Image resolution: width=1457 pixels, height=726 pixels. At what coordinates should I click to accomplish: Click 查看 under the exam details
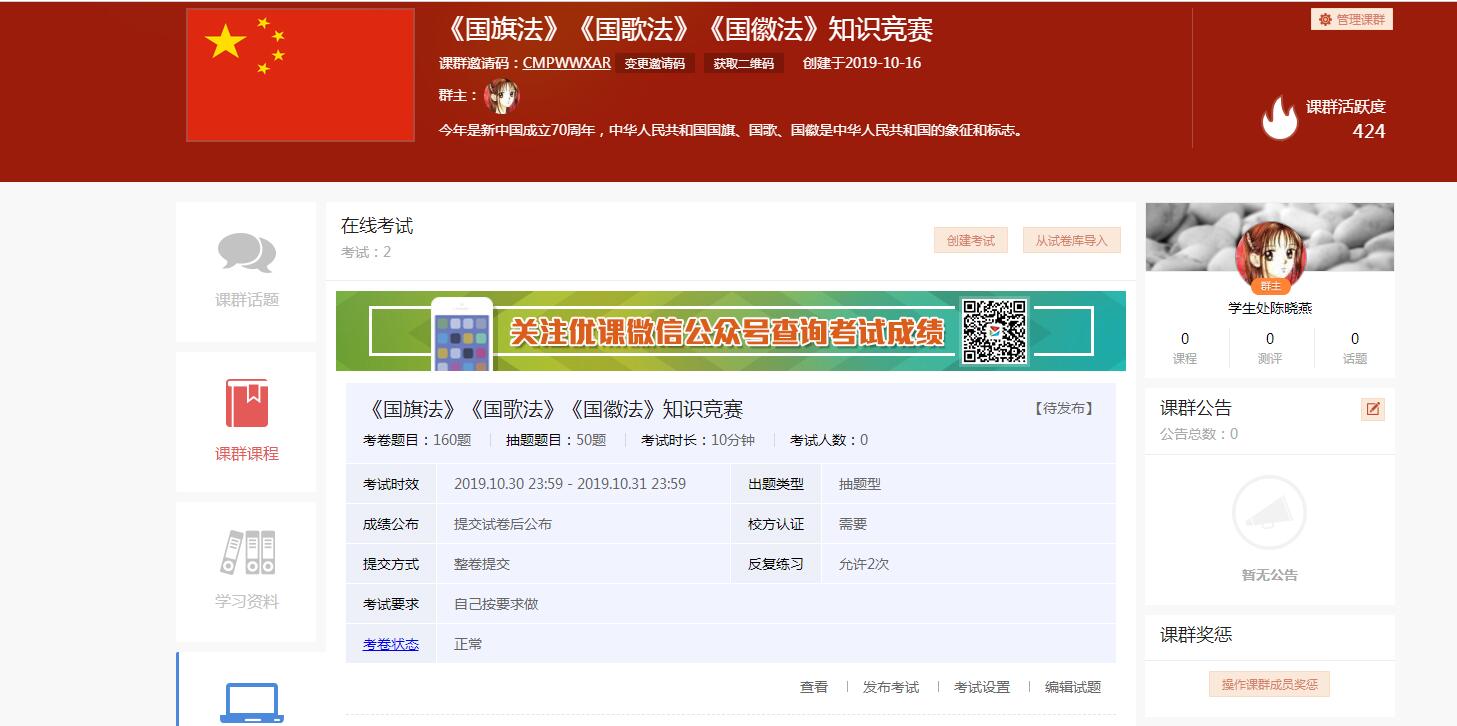point(813,687)
